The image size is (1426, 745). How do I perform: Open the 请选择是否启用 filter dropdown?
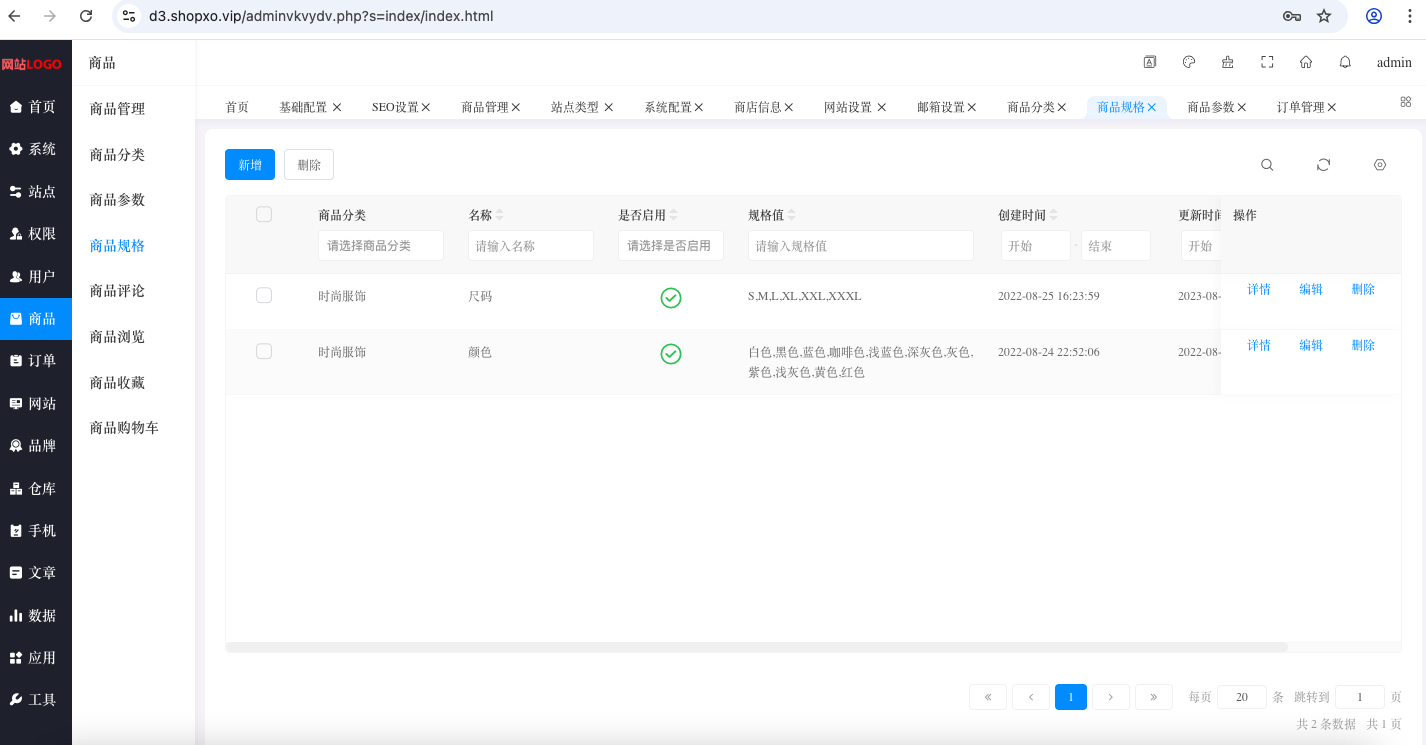[671, 245]
